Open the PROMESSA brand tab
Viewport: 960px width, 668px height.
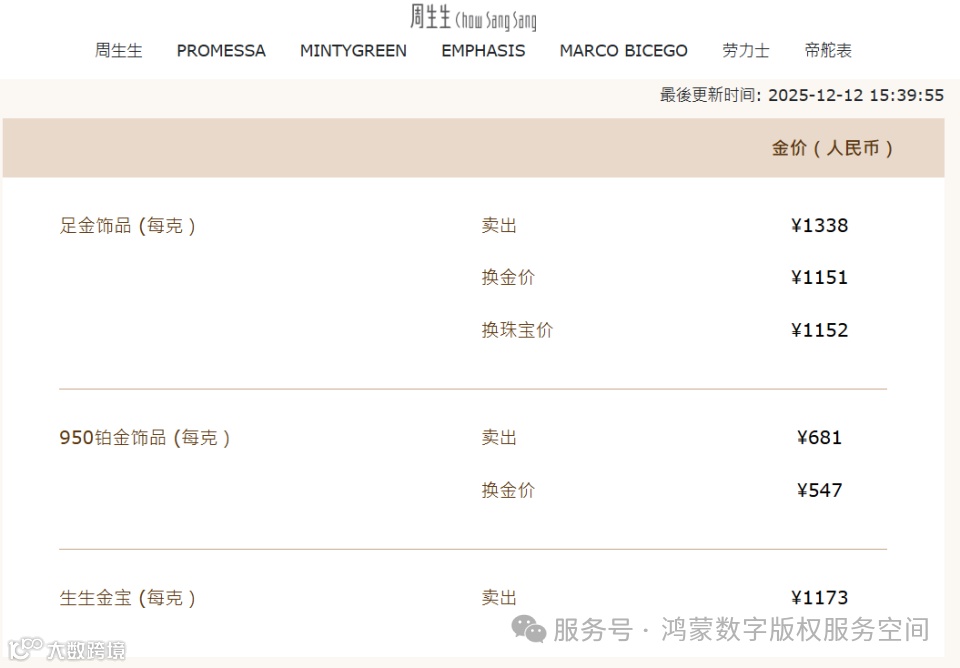tap(221, 50)
